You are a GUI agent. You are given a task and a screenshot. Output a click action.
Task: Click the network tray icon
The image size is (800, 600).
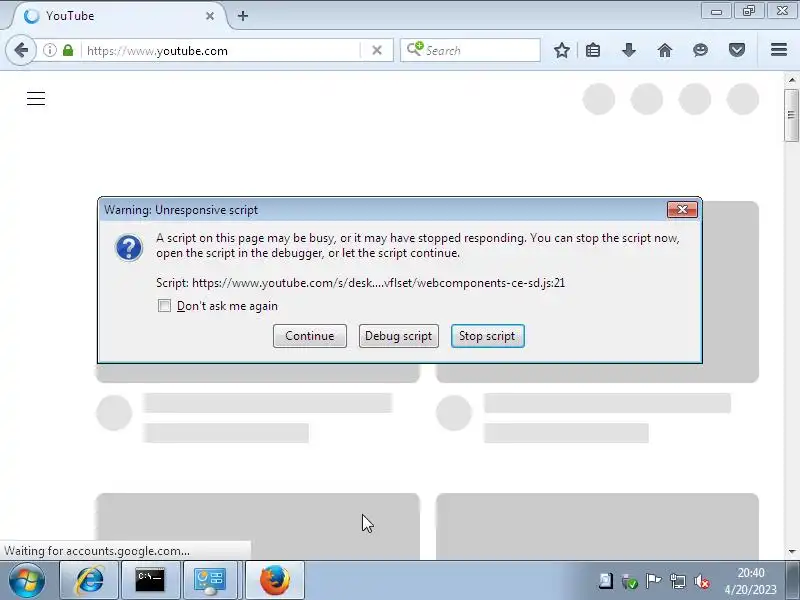pyautogui.click(x=678, y=581)
